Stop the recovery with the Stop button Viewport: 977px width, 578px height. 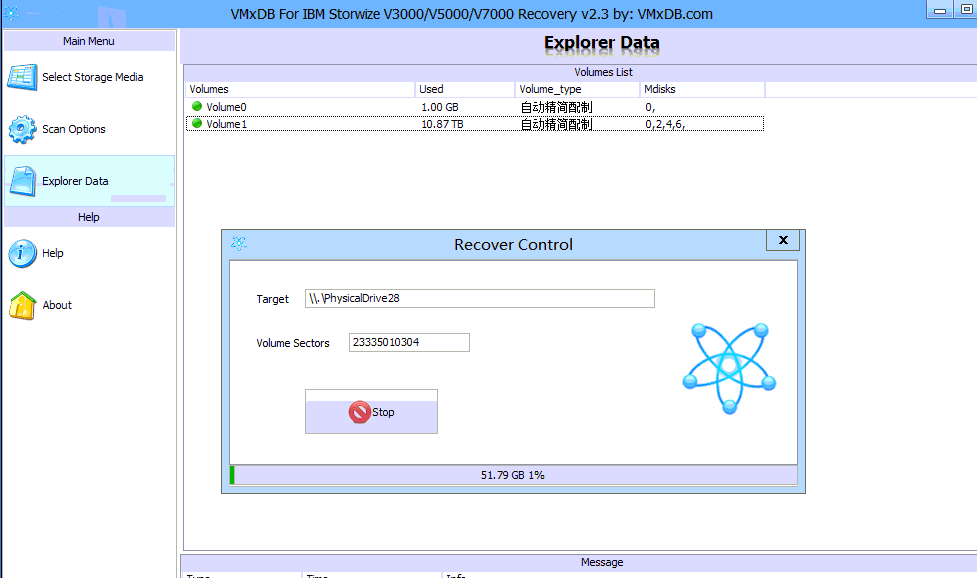[371, 412]
